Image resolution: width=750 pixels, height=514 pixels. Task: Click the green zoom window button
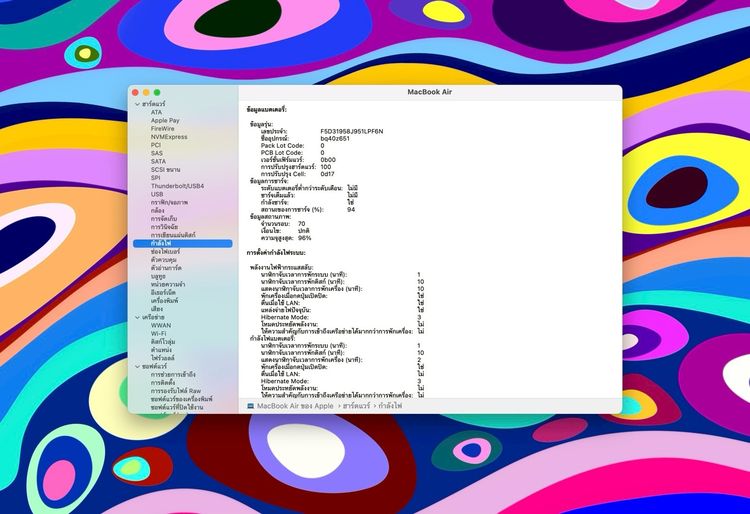point(157,92)
